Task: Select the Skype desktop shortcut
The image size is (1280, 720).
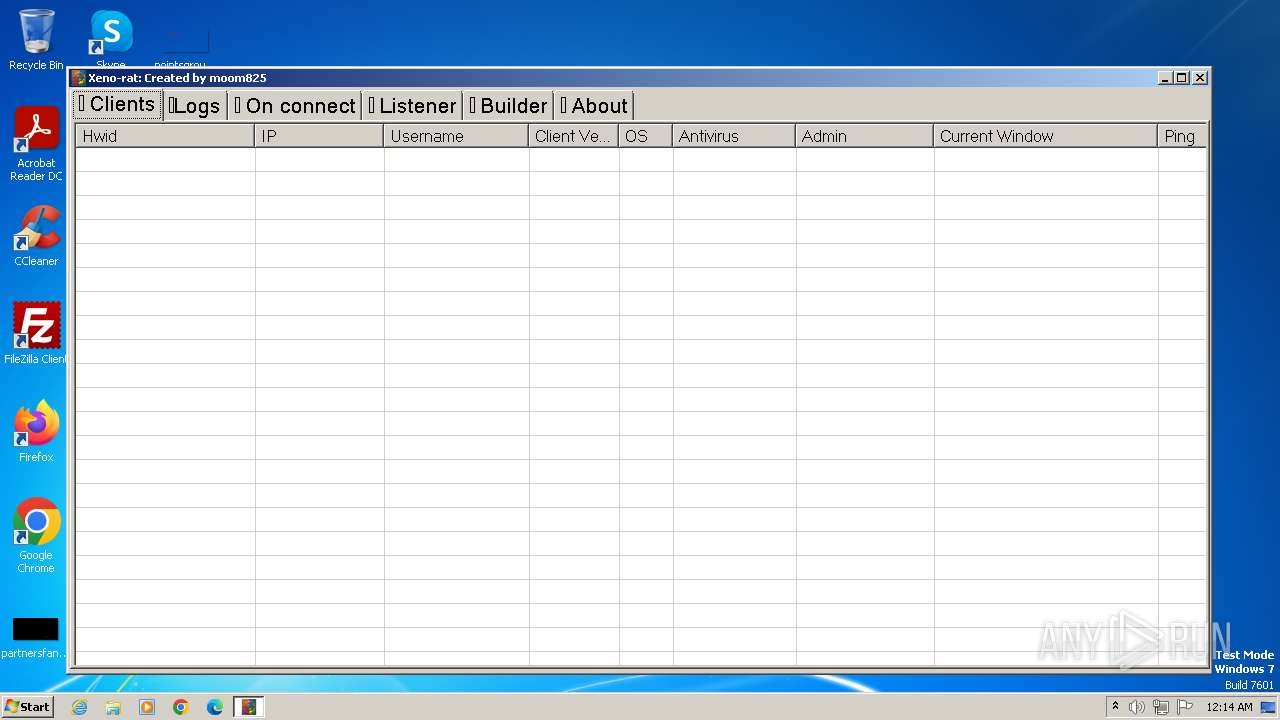Action: (110, 38)
